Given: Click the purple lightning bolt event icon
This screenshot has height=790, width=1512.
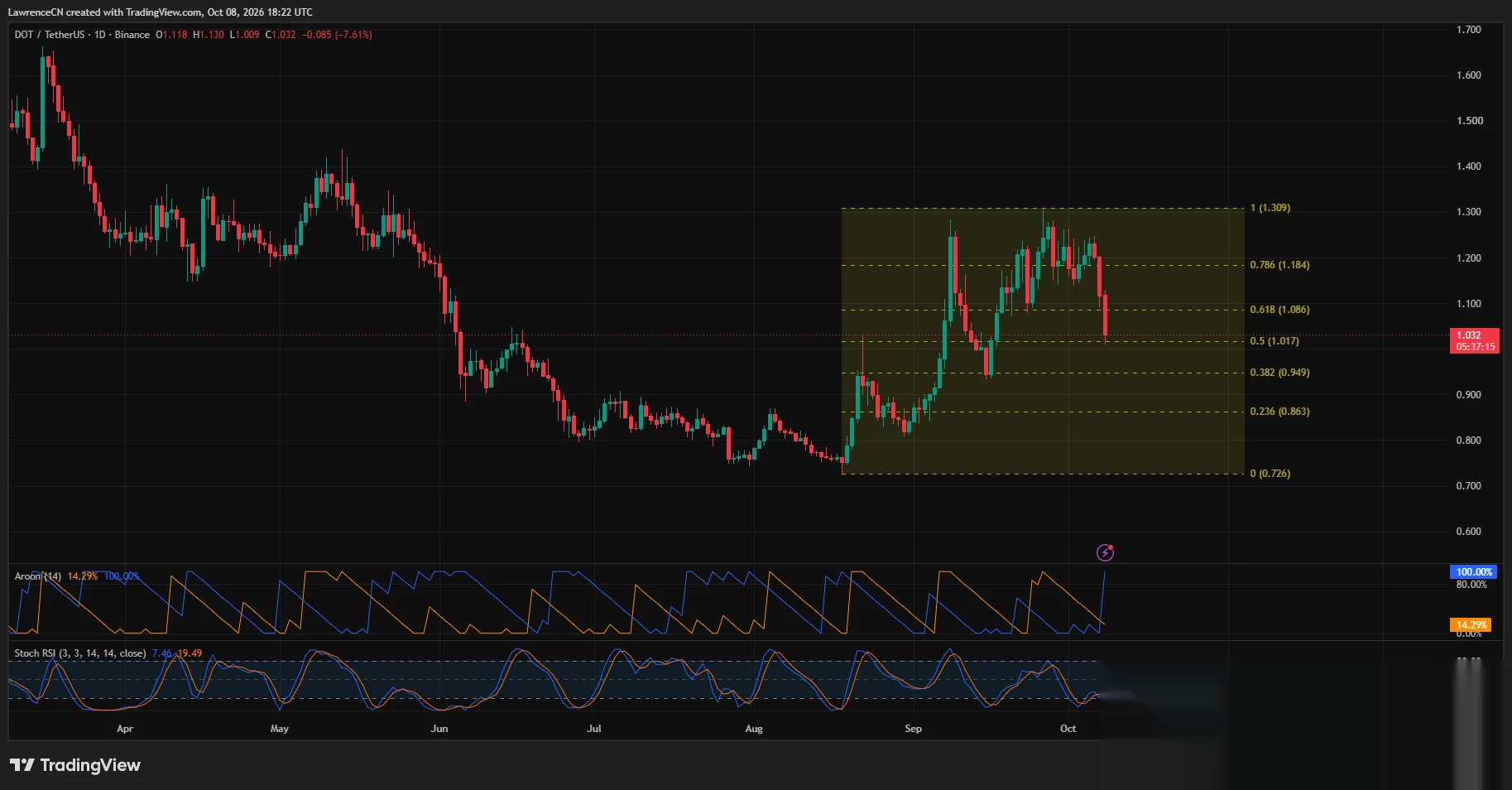Looking at the screenshot, I should click(1105, 552).
